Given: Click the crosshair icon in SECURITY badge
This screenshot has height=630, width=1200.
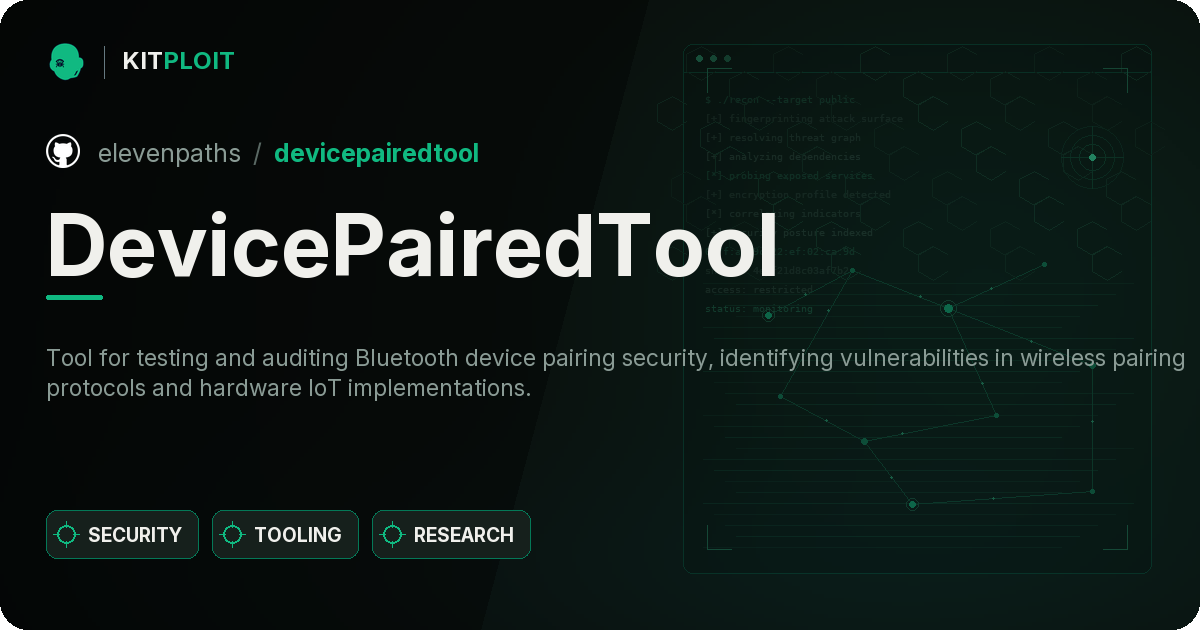Looking at the screenshot, I should tap(67, 535).
